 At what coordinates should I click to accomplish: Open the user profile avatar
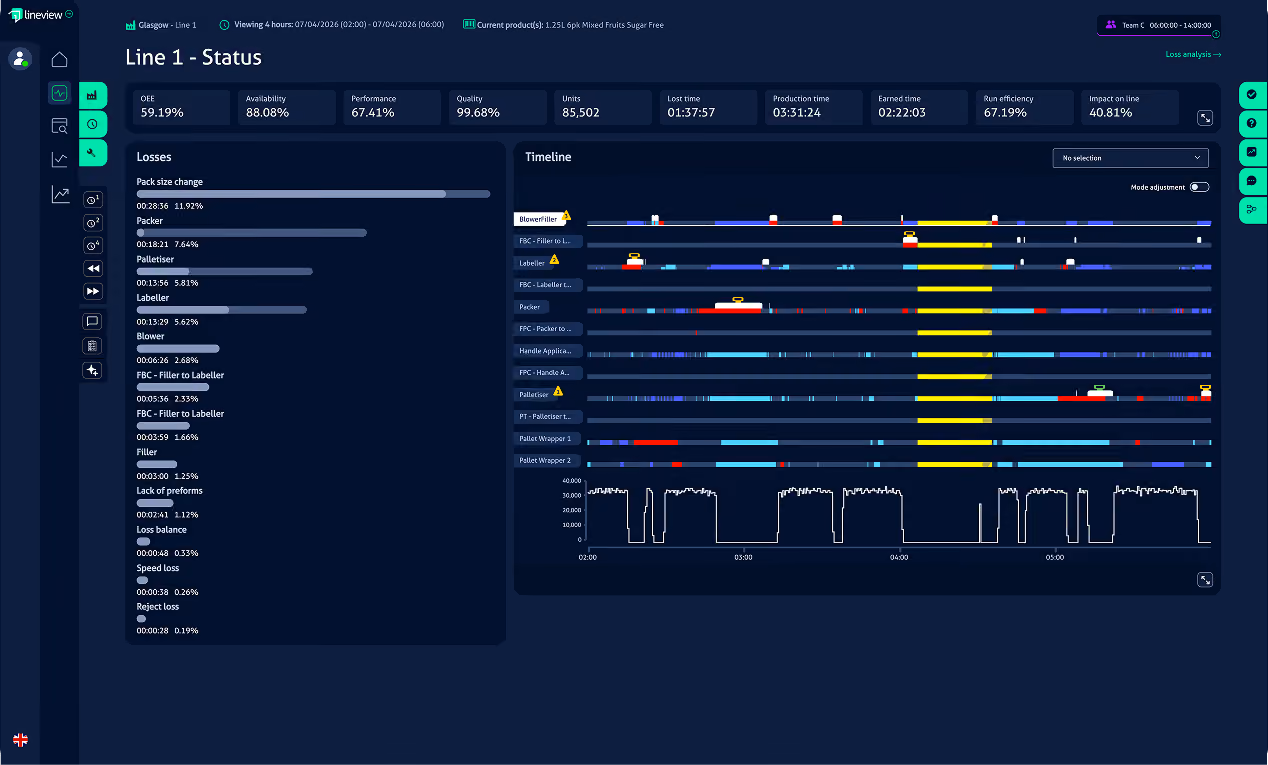tap(20, 58)
